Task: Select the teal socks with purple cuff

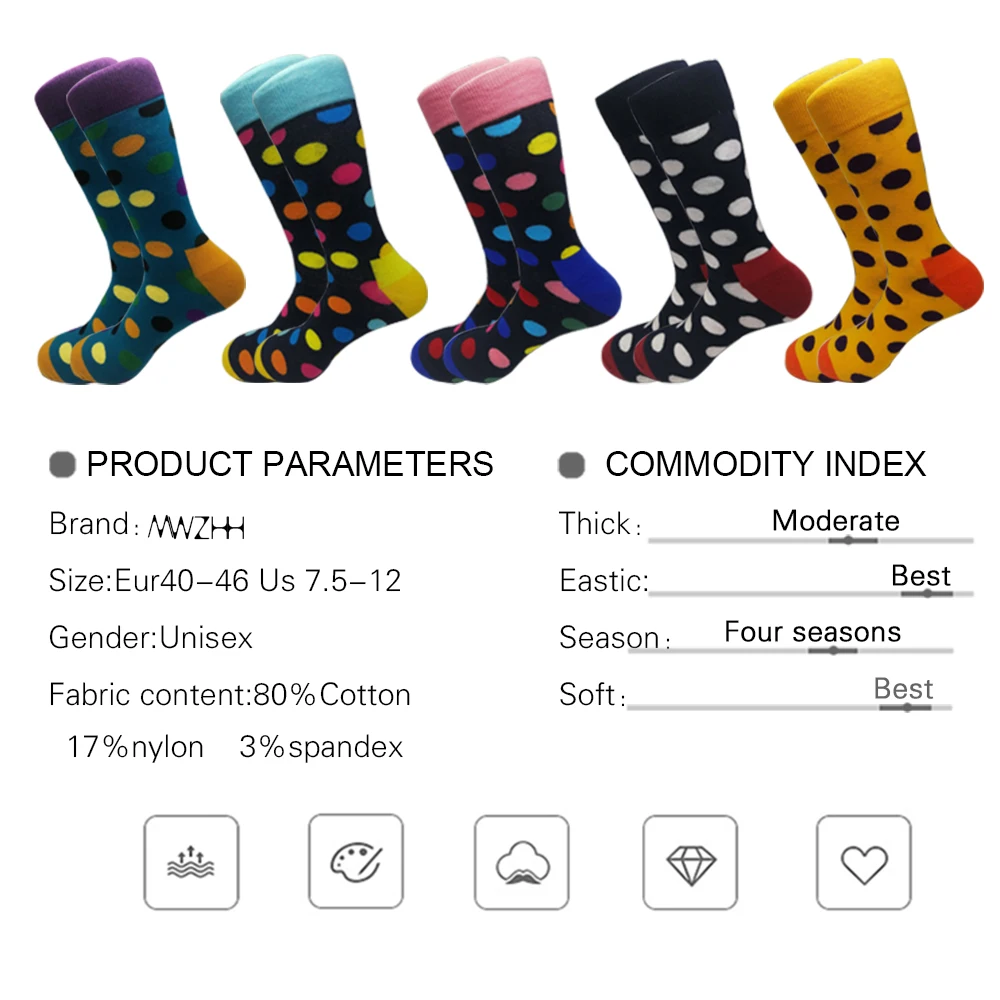Action: (140, 221)
